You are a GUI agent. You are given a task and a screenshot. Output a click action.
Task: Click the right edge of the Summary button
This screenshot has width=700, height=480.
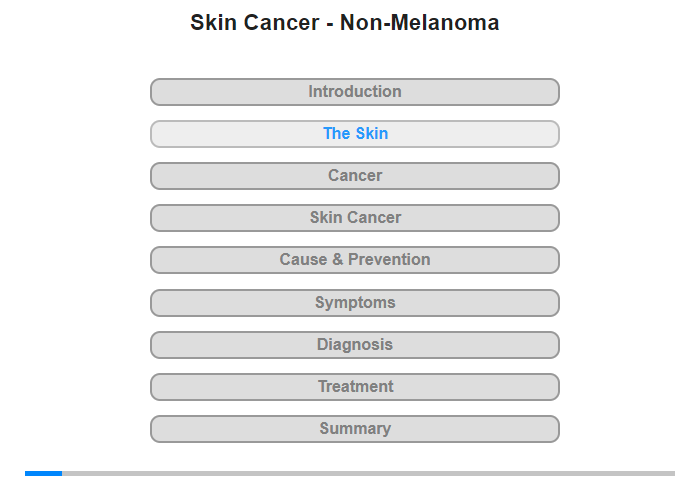click(x=557, y=429)
